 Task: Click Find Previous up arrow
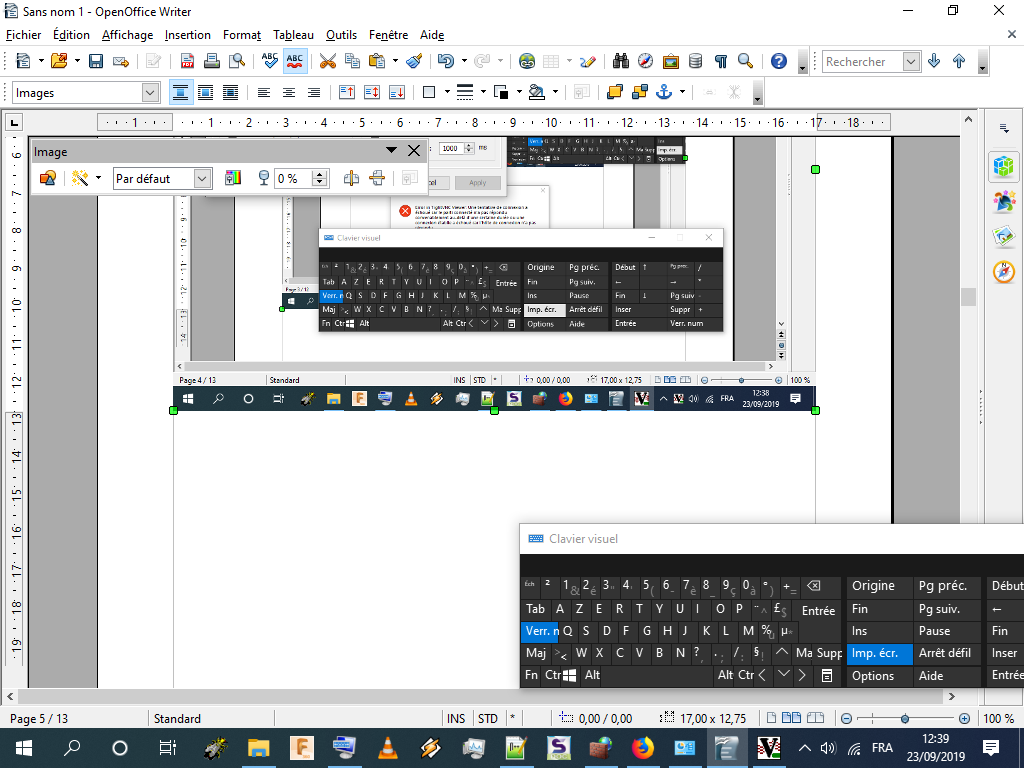pyautogui.click(x=959, y=61)
